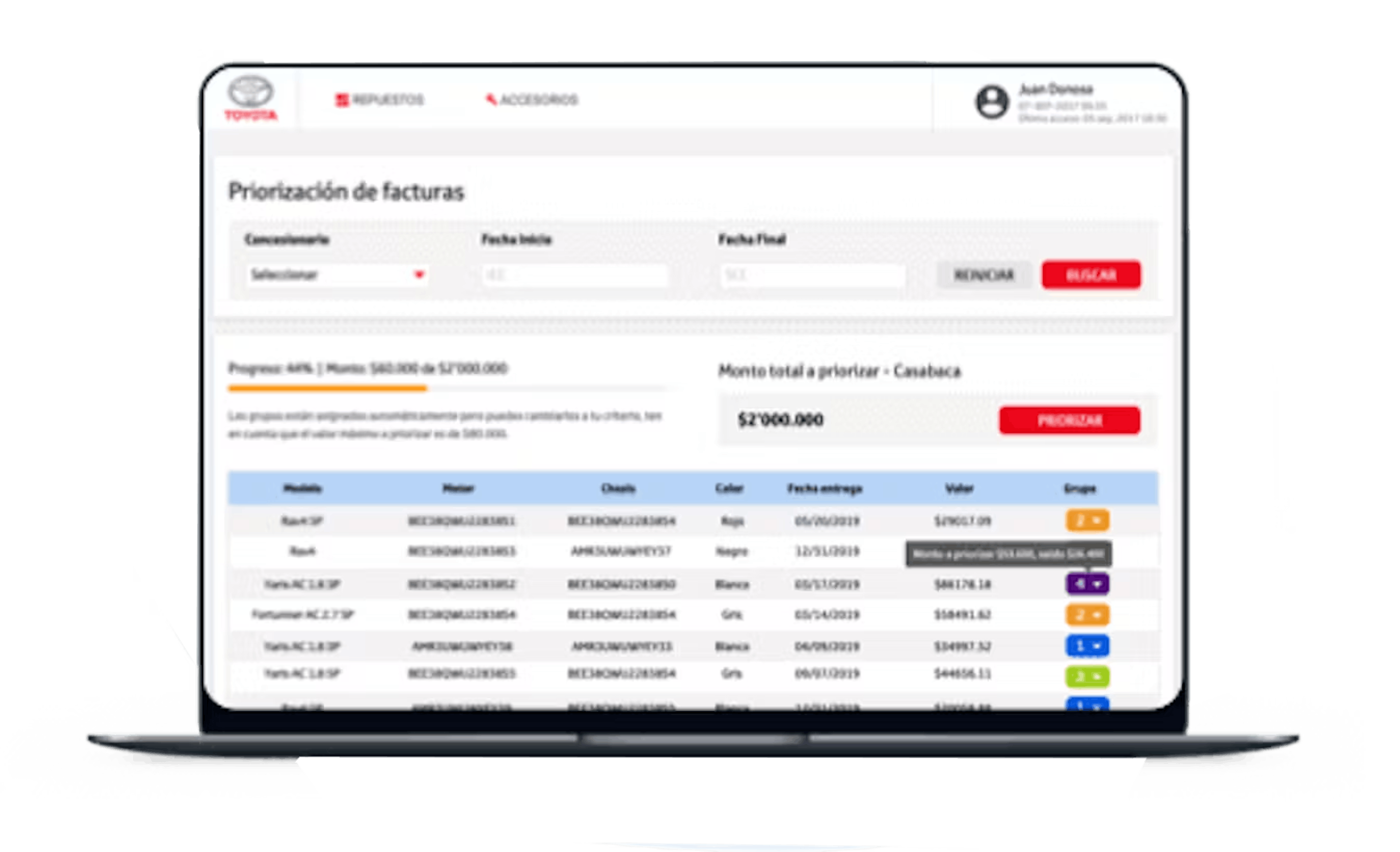Click the Chasis column header
The image size is (1400, 852).
click(x=618, y=488)
